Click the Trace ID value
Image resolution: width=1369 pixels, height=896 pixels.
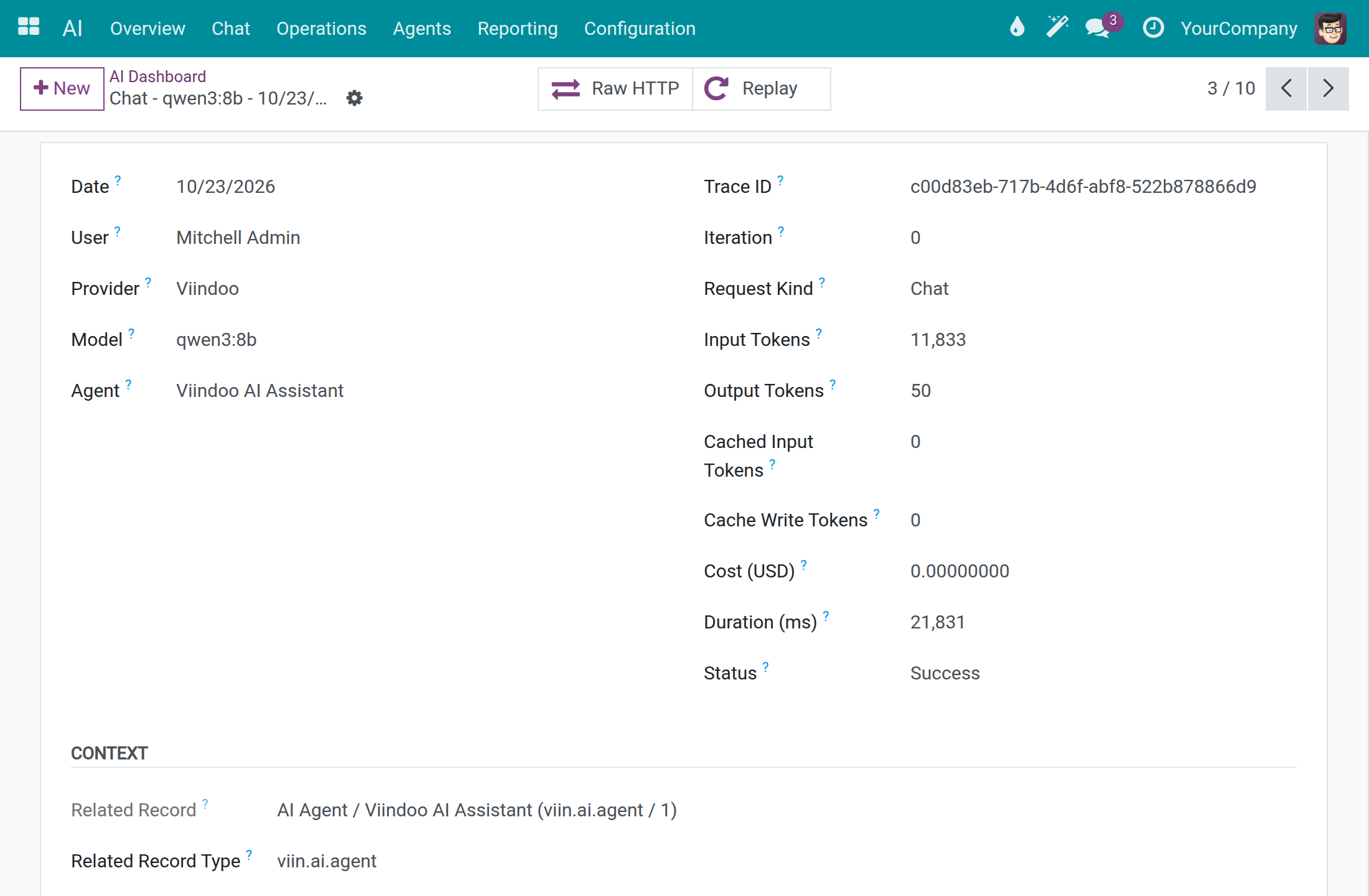pyautogui.click(x=1083, y=187)
